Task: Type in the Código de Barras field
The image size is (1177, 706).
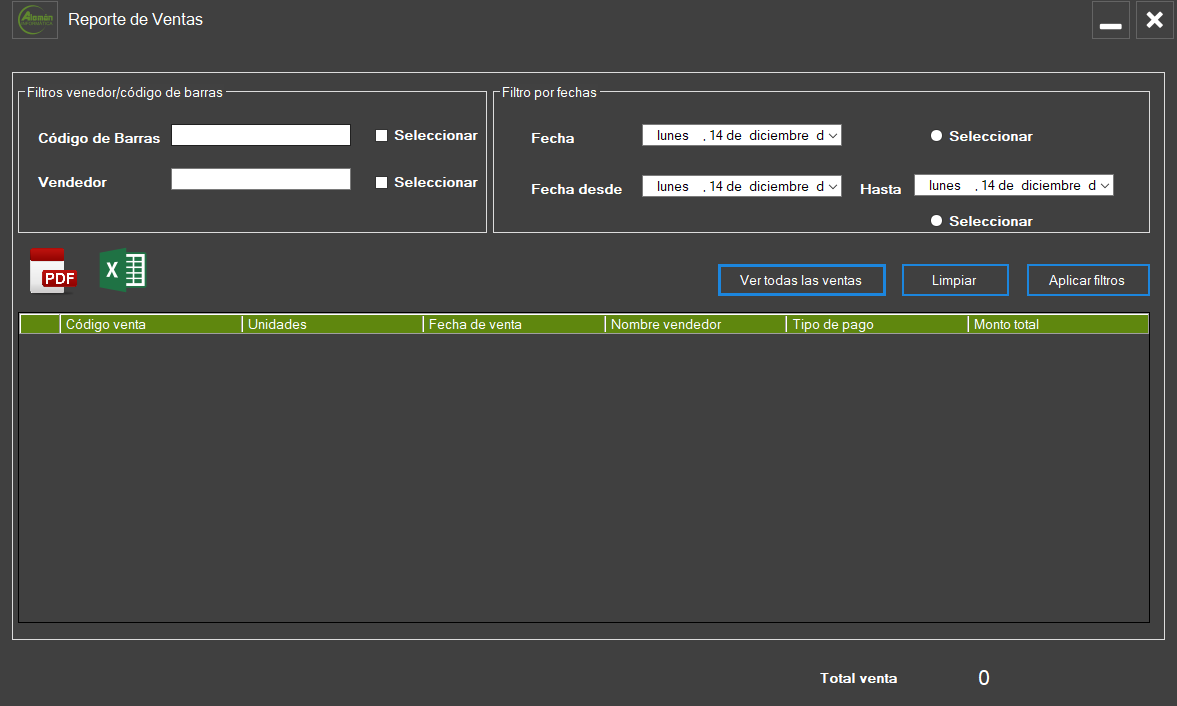Action: [261, 135]
